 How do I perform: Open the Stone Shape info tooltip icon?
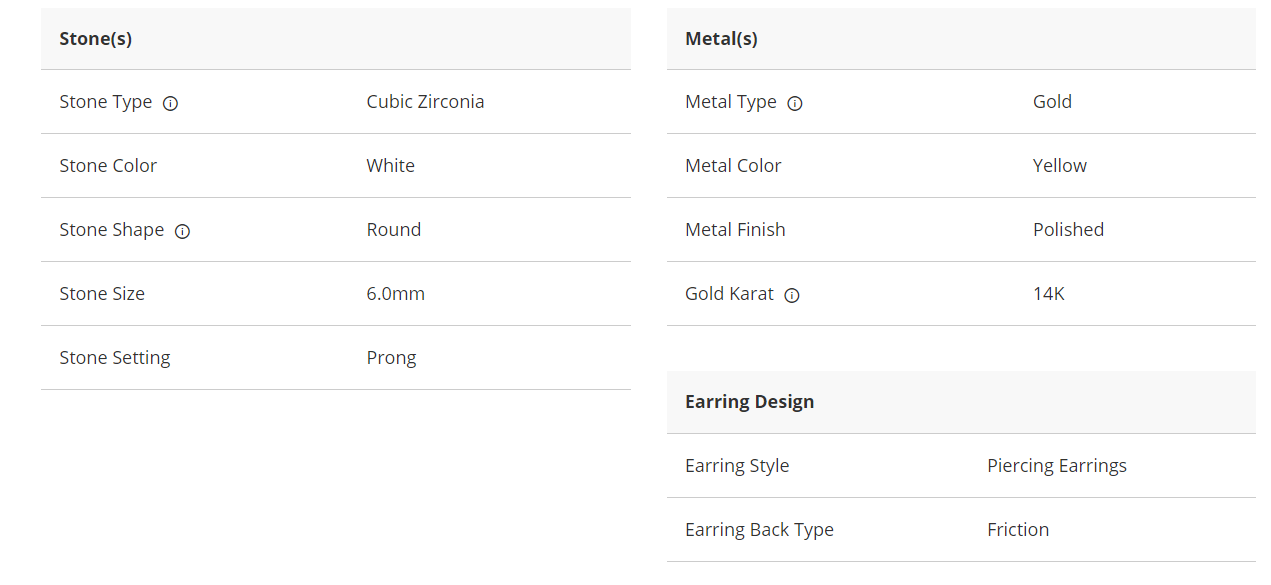[182, 231]
